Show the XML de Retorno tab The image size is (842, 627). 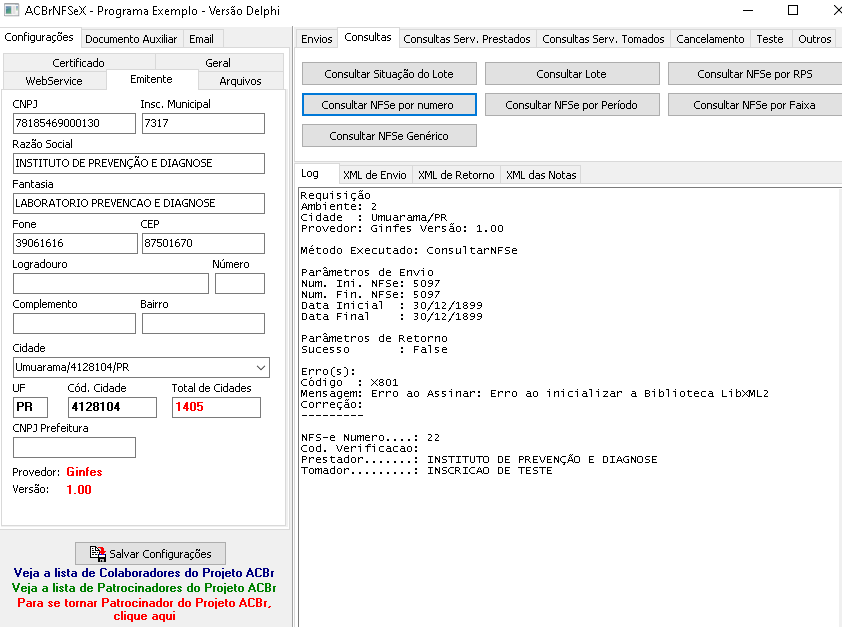pos(456,175)
